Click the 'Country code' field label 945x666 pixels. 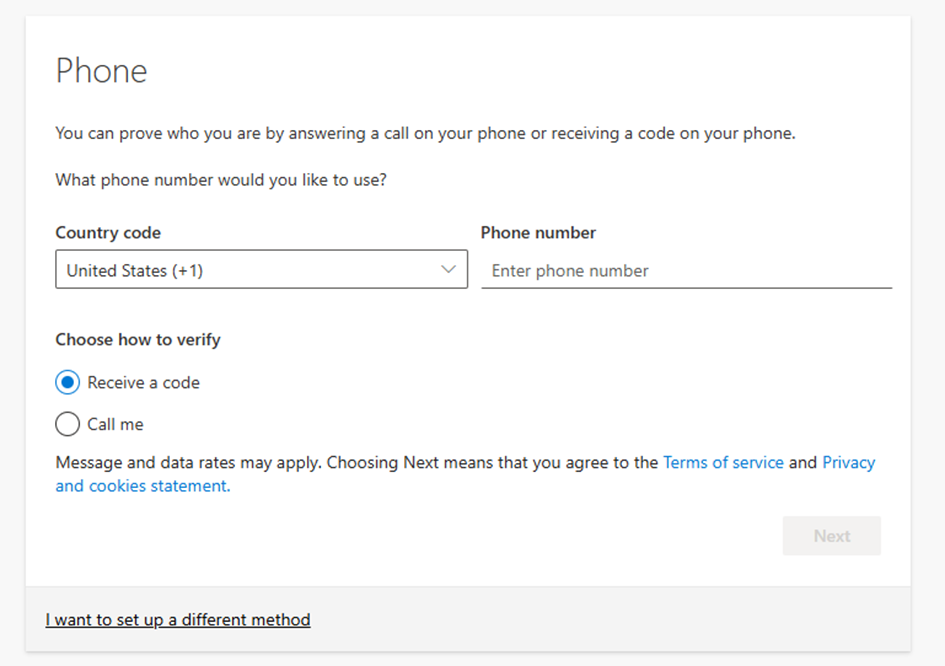click(x=108, y=233)
